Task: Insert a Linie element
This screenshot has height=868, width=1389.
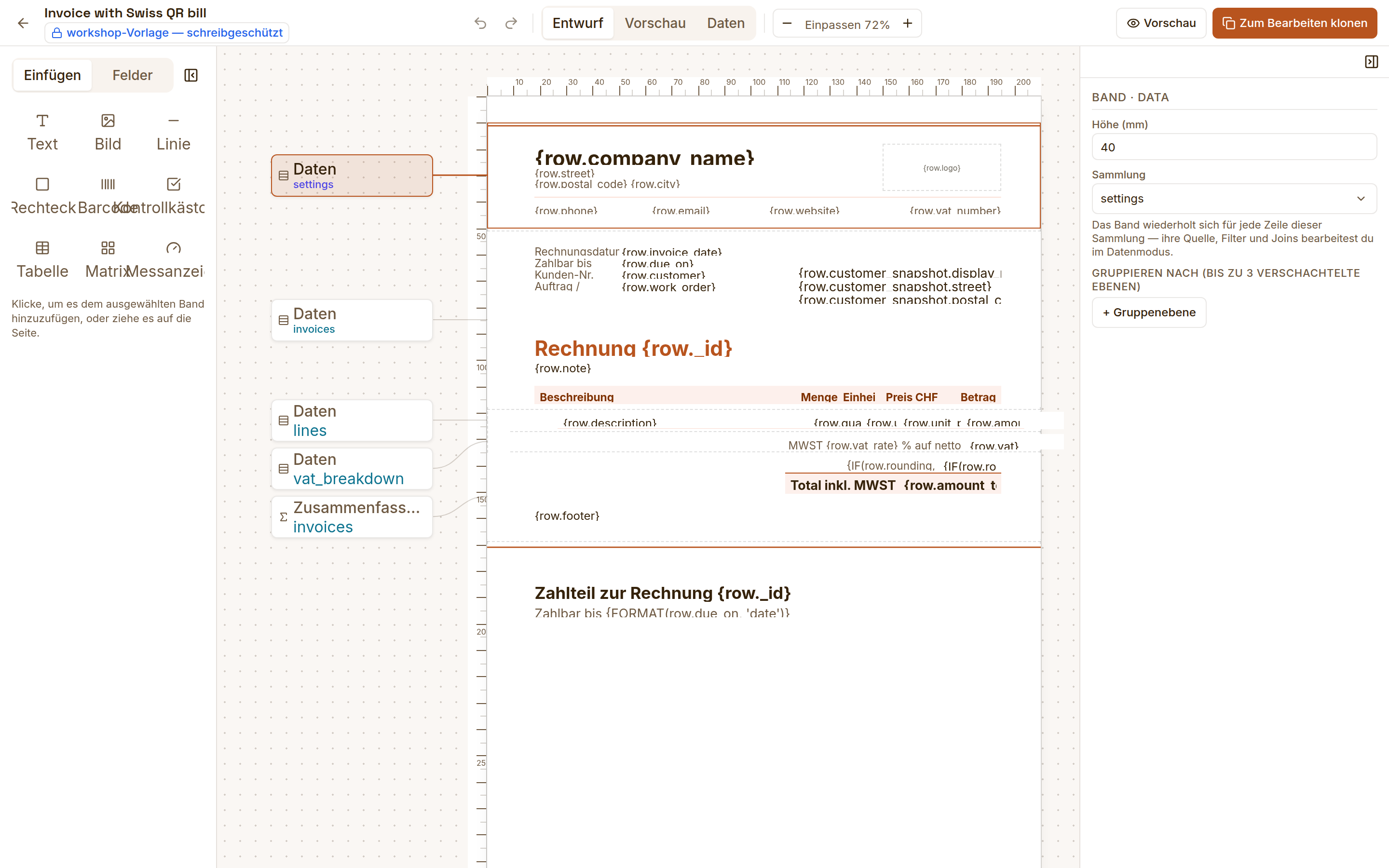Action: (173, 133)
